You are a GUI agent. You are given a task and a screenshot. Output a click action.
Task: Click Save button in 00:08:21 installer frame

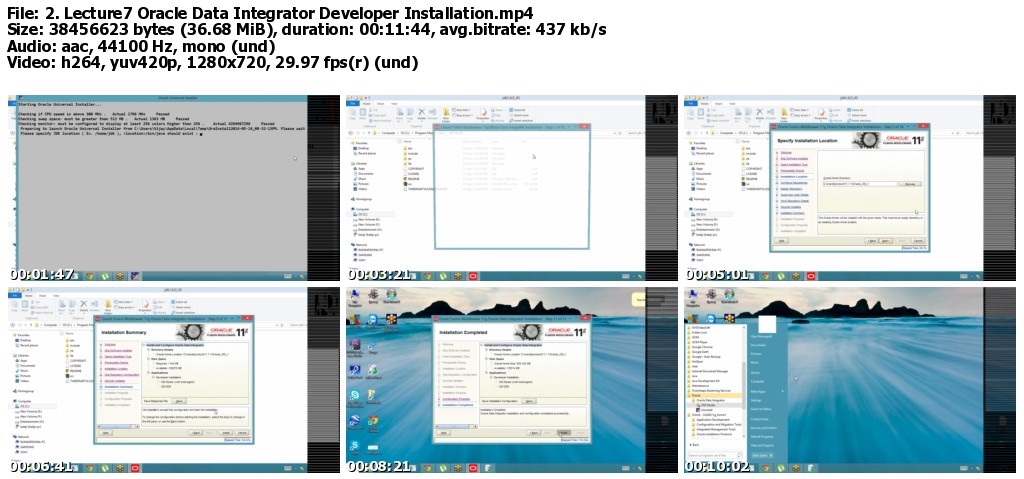click(529, 401)
